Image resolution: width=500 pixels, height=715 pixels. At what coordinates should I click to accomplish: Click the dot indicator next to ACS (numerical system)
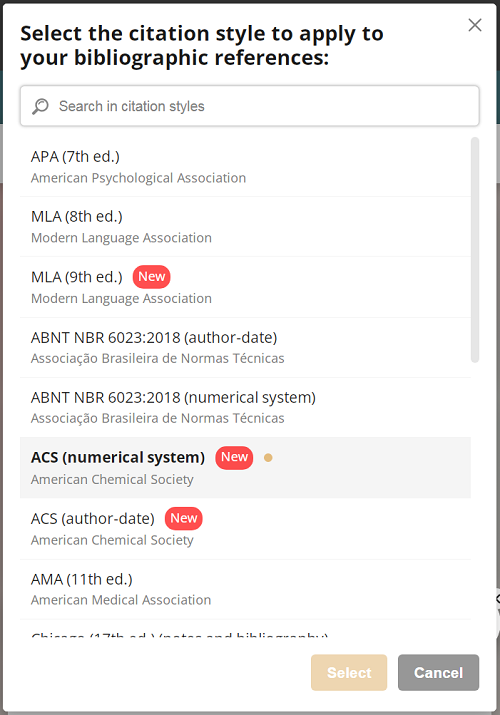tap(268, 458)
